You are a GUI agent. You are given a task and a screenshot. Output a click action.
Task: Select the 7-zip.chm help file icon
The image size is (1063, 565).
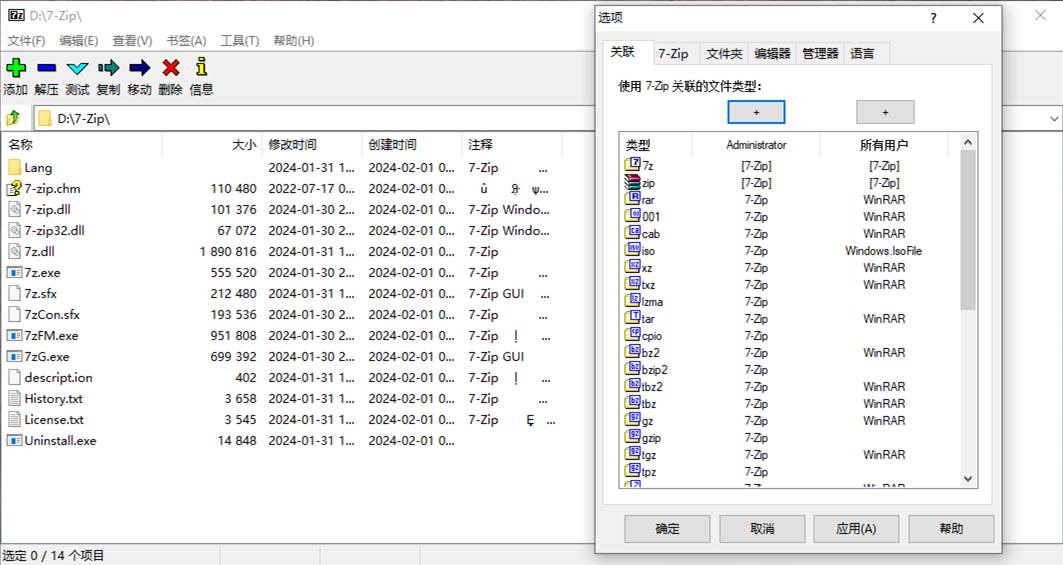(x=14, y=189)
